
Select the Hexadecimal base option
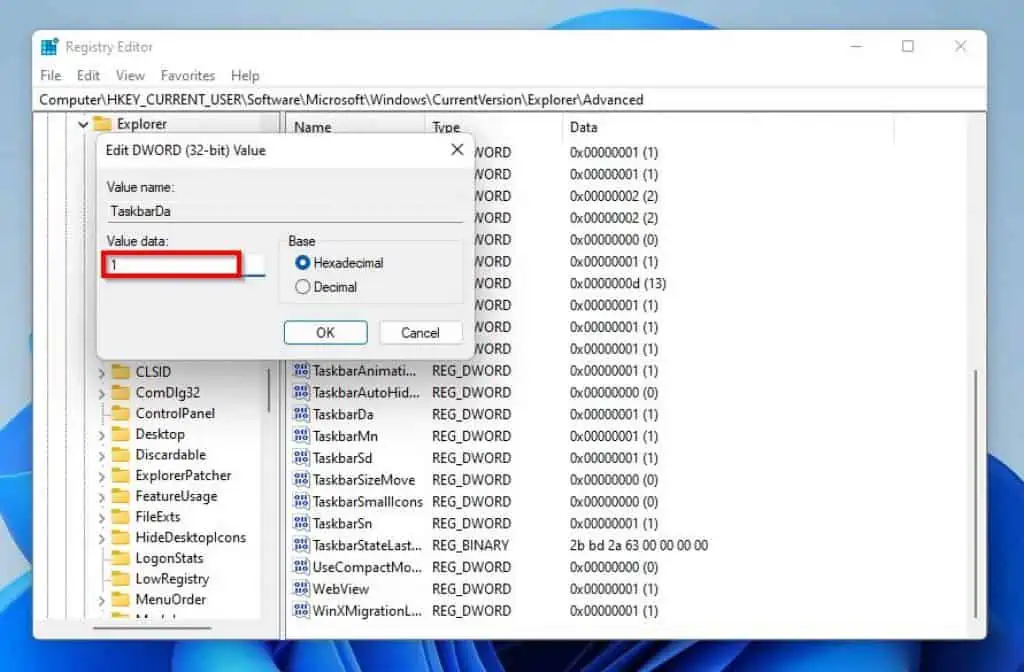pos(303,263)
